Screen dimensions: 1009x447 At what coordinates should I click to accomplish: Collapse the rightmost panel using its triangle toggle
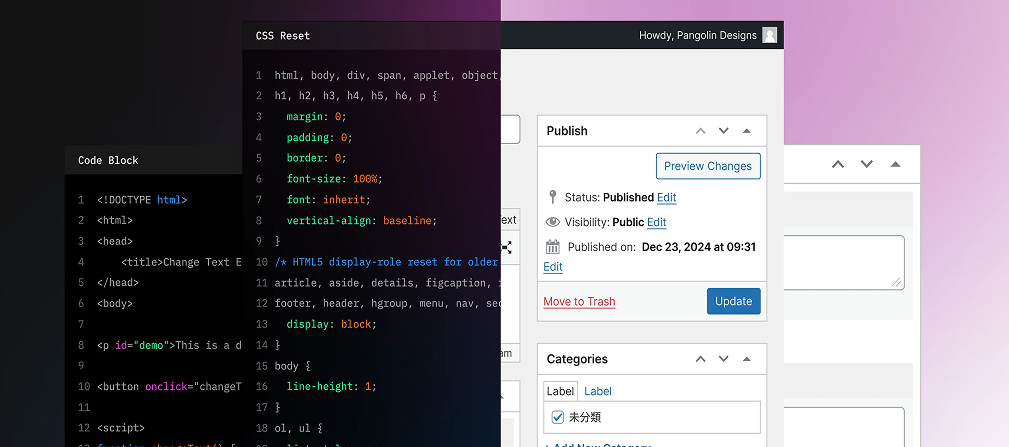tap(895, 164)
